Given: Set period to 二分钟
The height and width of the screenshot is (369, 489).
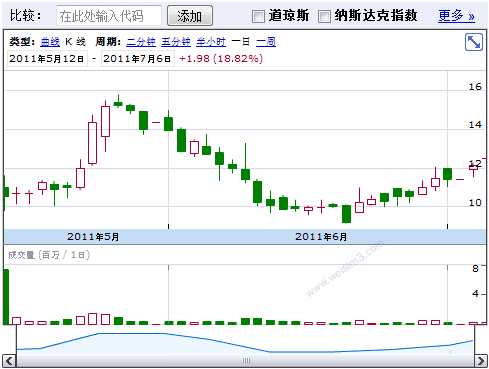Looking at the screenshot, I should (x=141, y=42).
